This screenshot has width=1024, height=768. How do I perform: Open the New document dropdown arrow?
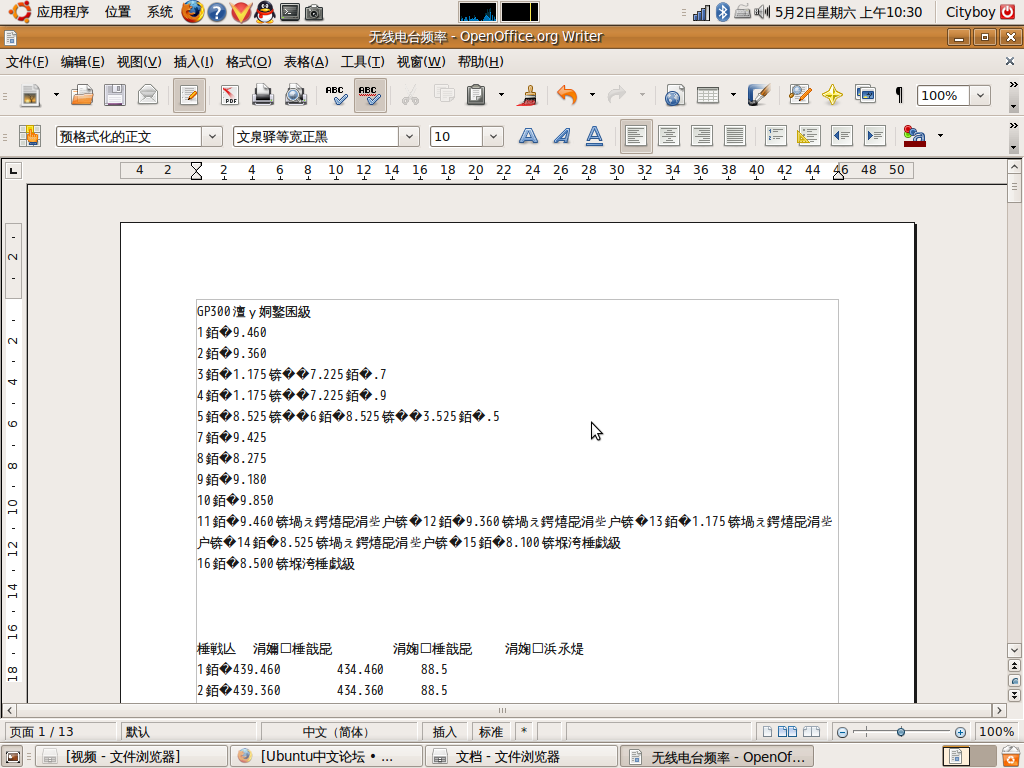click(56, 95)
